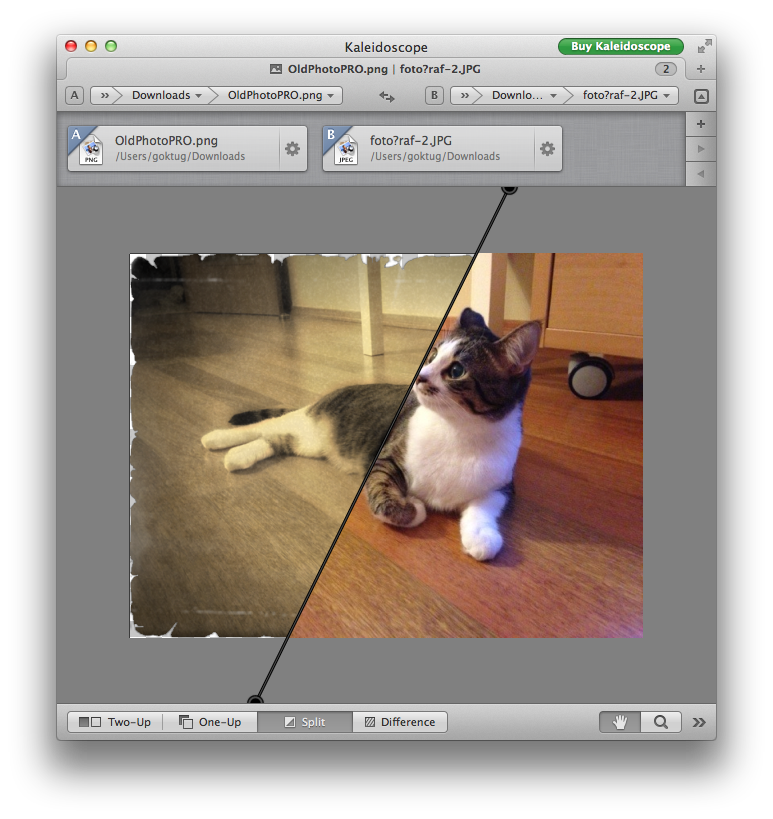The height and width of the screenshot is (819, 773).
Task: Grab the top split divider handle
Action: point(509,187)
